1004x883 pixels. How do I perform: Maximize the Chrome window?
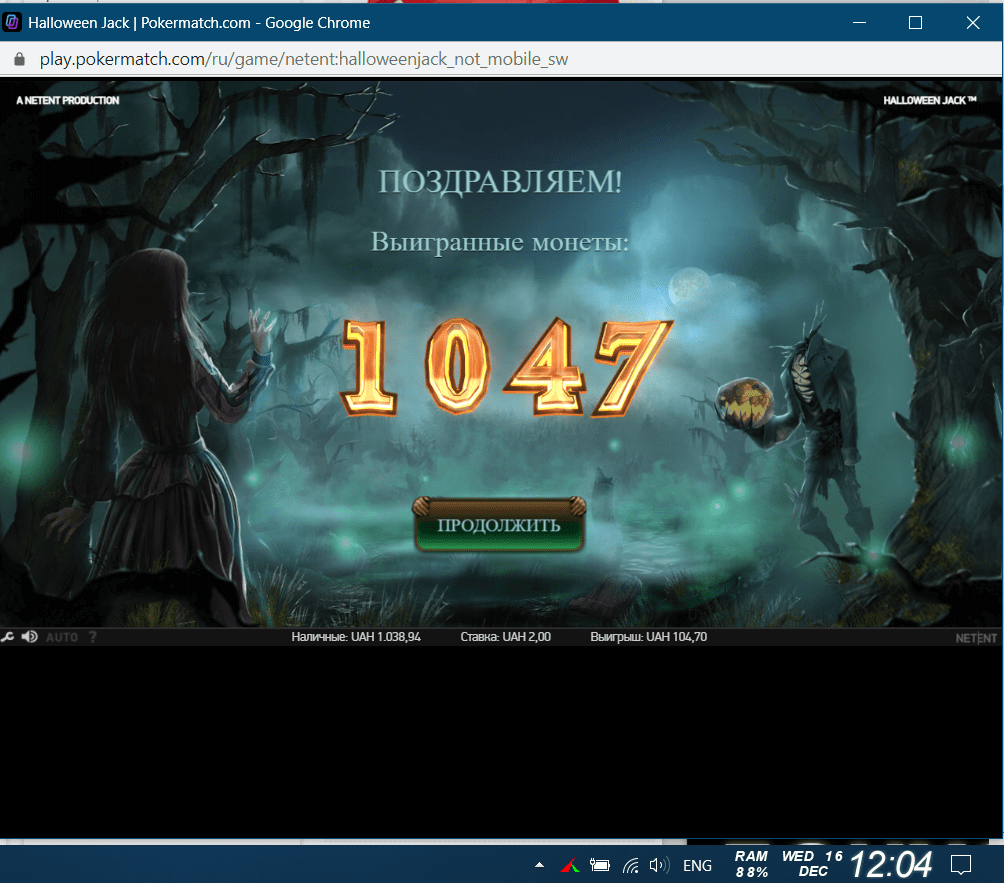pyautogui.click(x=916, y=23)
